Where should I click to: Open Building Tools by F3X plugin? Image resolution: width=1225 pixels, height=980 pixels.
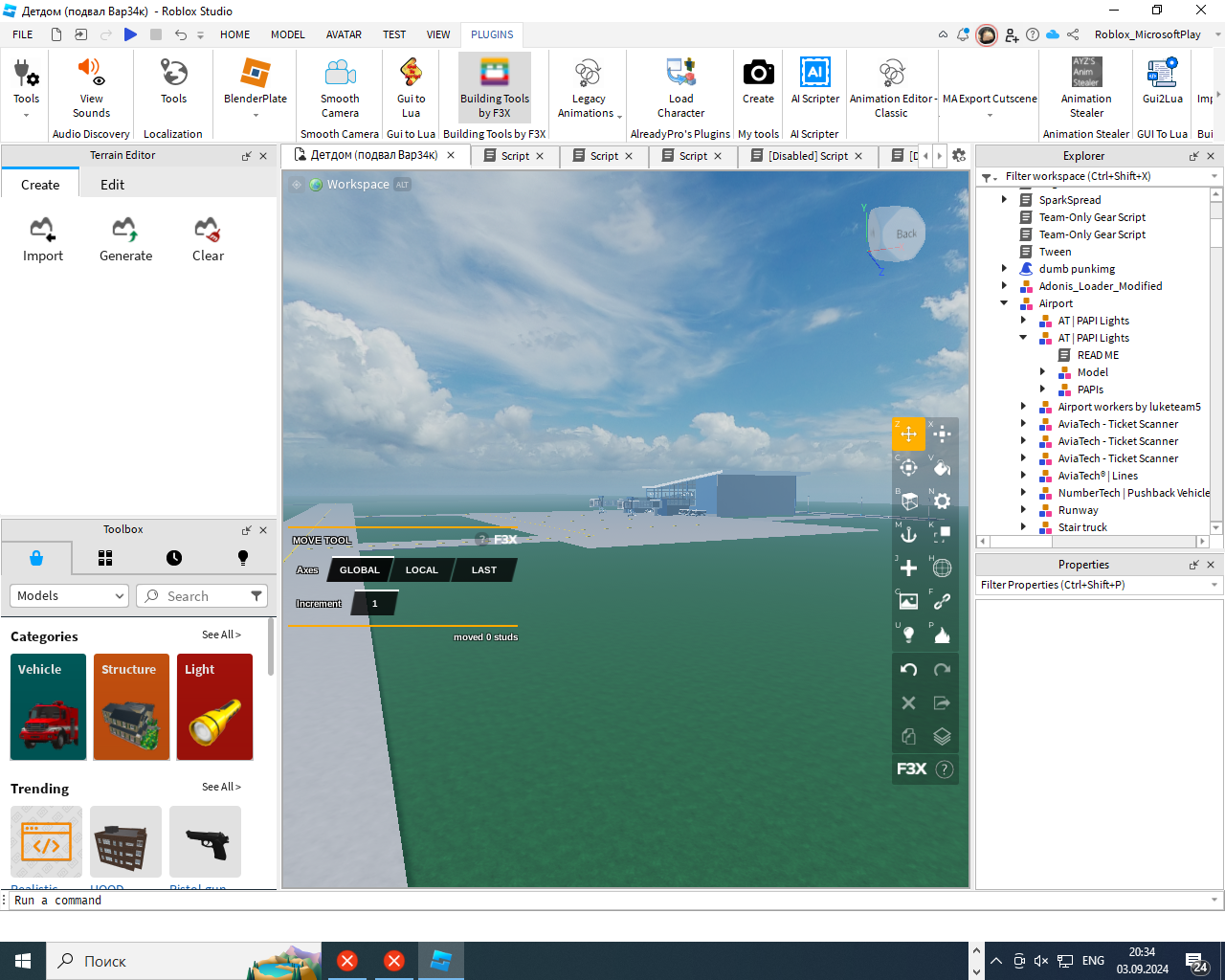tap(494, 88)
